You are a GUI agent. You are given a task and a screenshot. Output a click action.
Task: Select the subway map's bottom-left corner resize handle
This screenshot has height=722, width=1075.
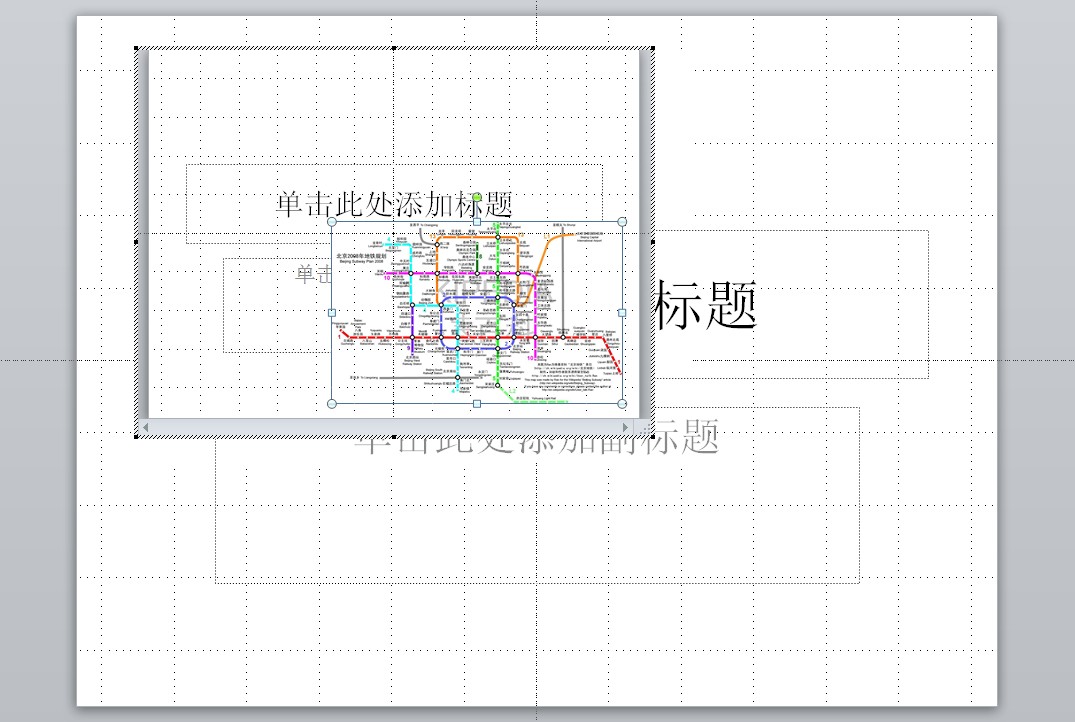(x=333, y=404)
